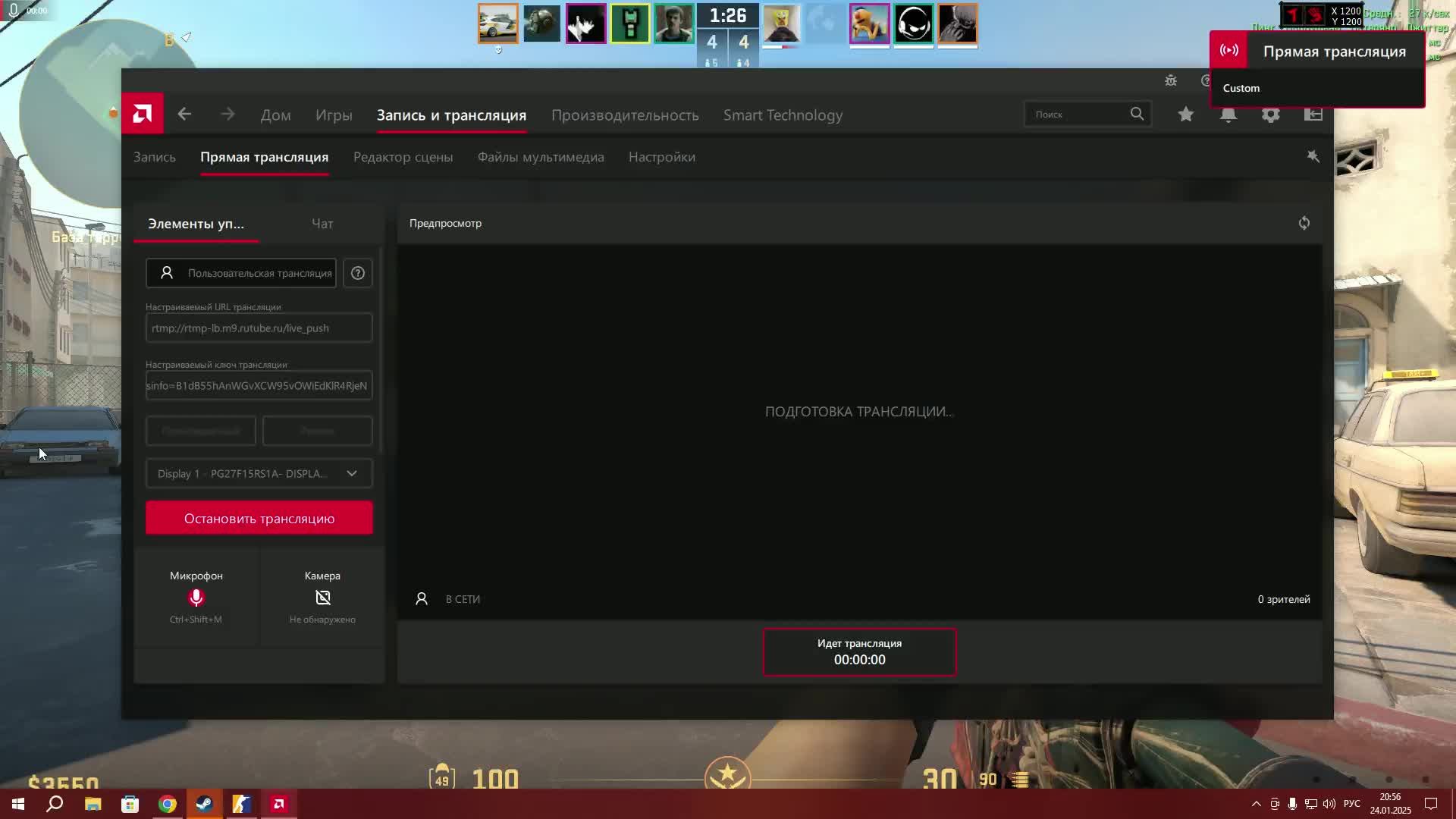Open the Производительность menu
Image resolution: width=1456 pixels, height=819 pixels.
[625, 115]
